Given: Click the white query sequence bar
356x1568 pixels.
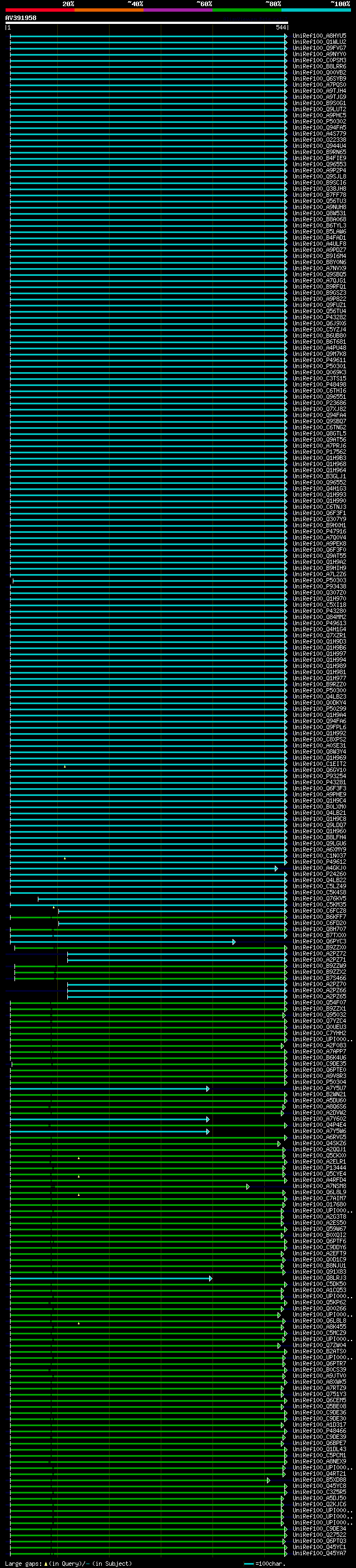Looking at the screenshot, I should point(146,22).
